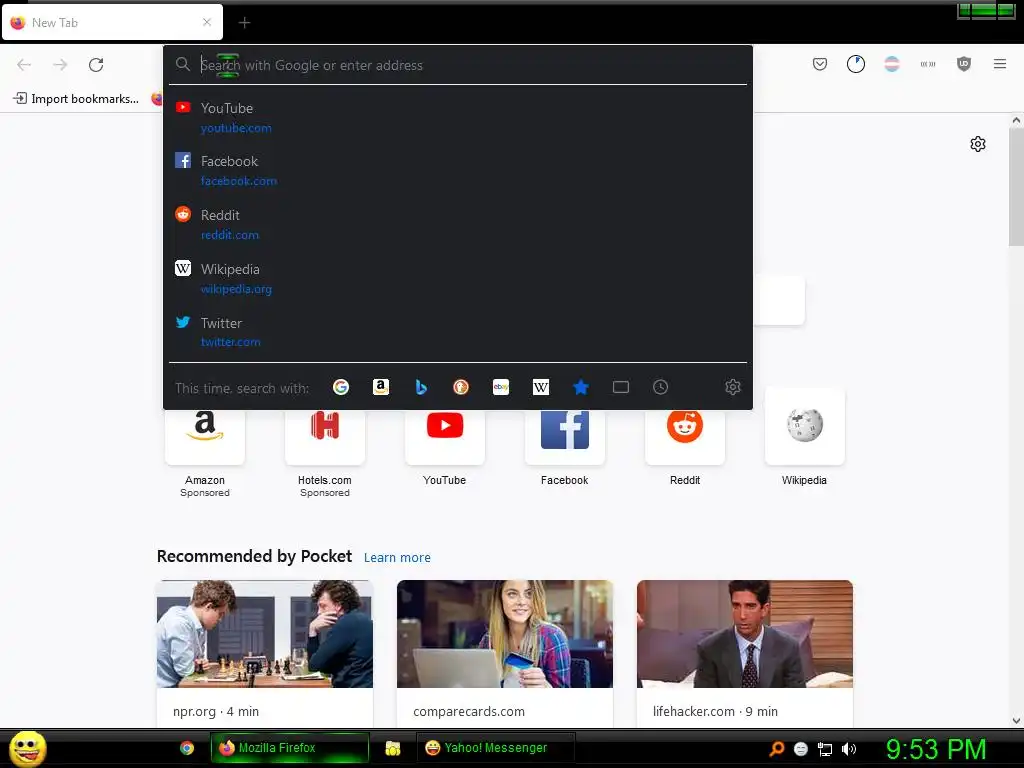The image size is (1024, 768).
Task: Select the eBay search shortcut
Action: click(501, 387)
